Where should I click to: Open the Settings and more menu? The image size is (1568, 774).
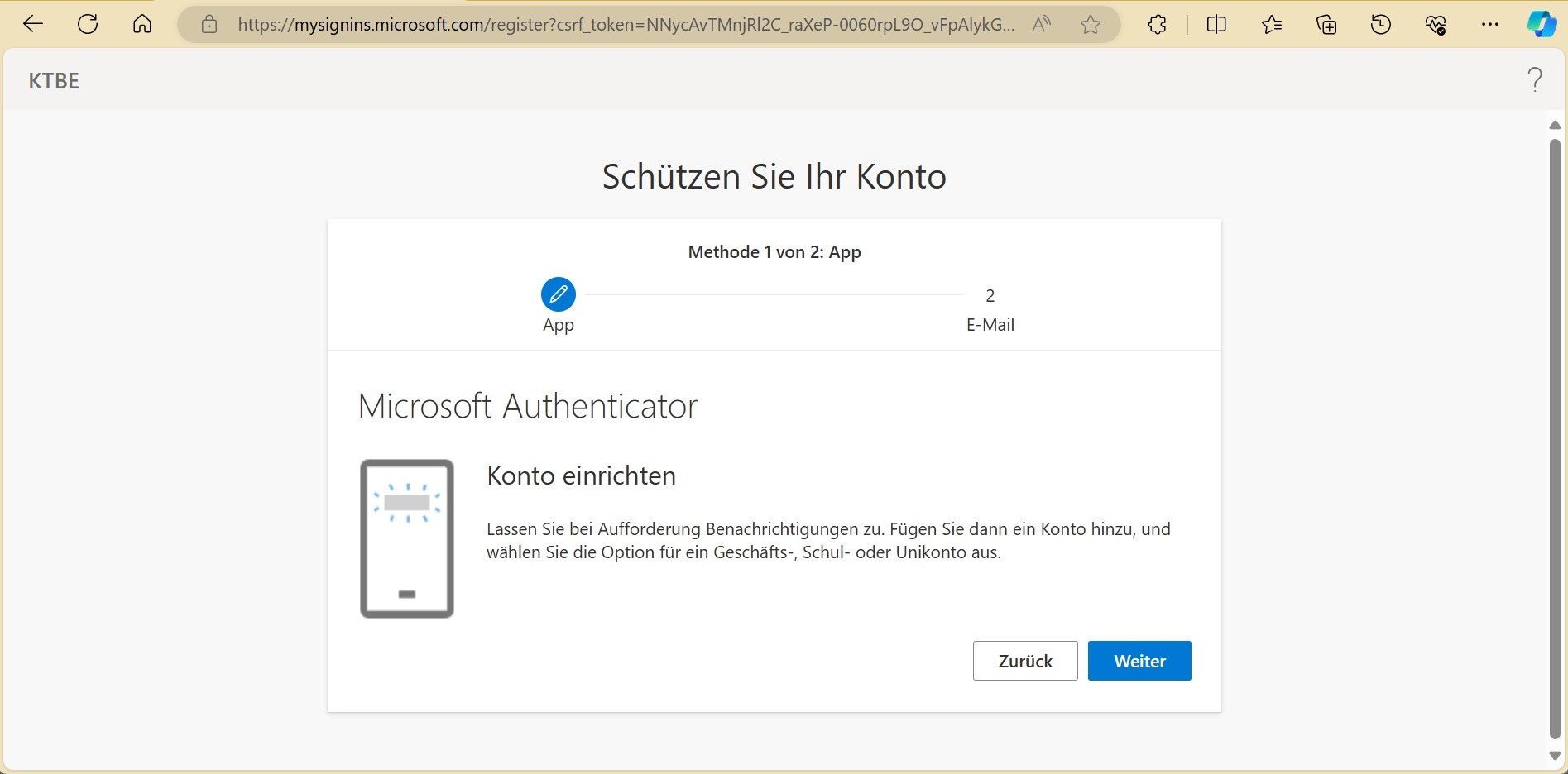coord(1490,24)
